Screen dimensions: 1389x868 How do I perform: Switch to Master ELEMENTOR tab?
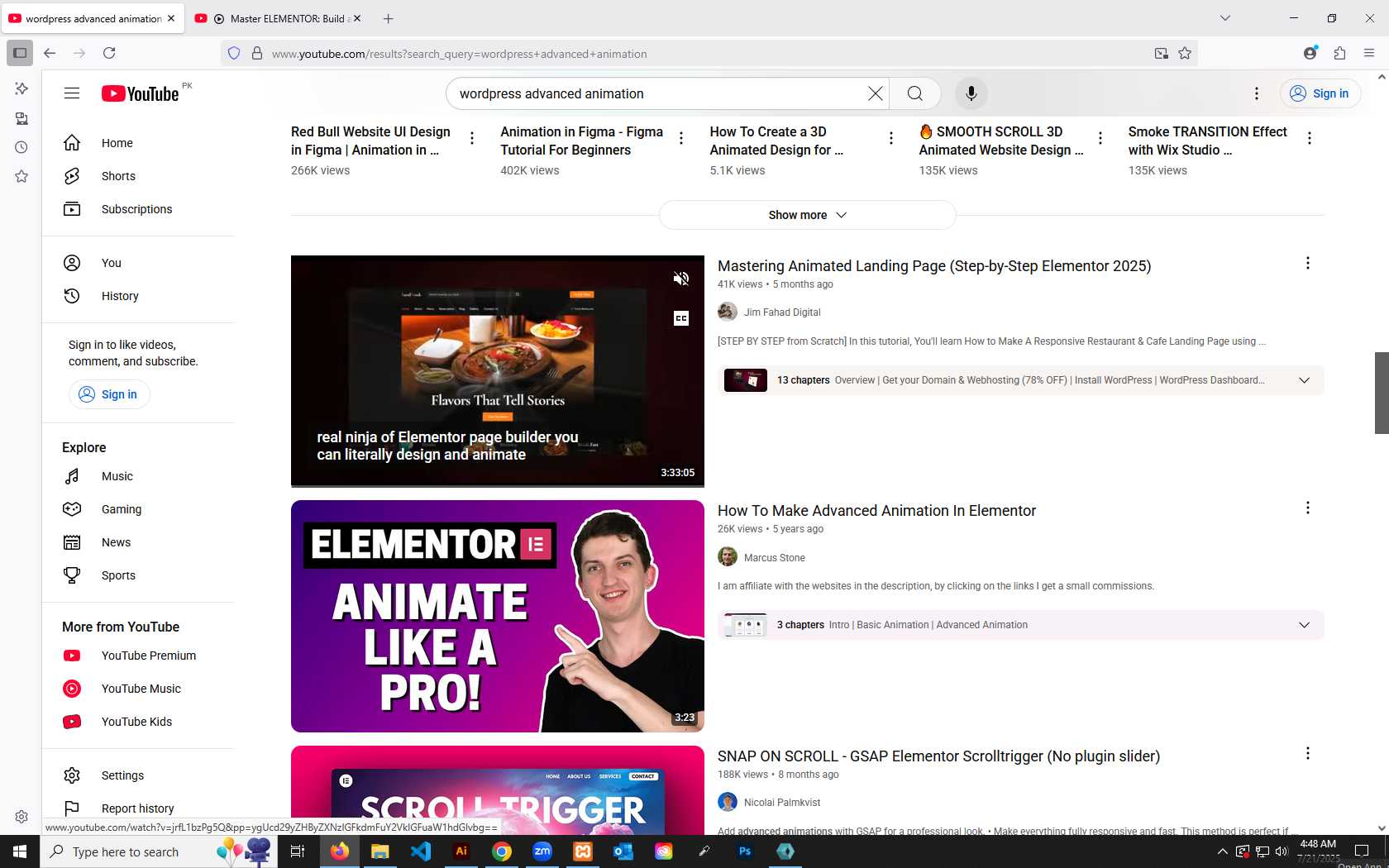point(279,18)
